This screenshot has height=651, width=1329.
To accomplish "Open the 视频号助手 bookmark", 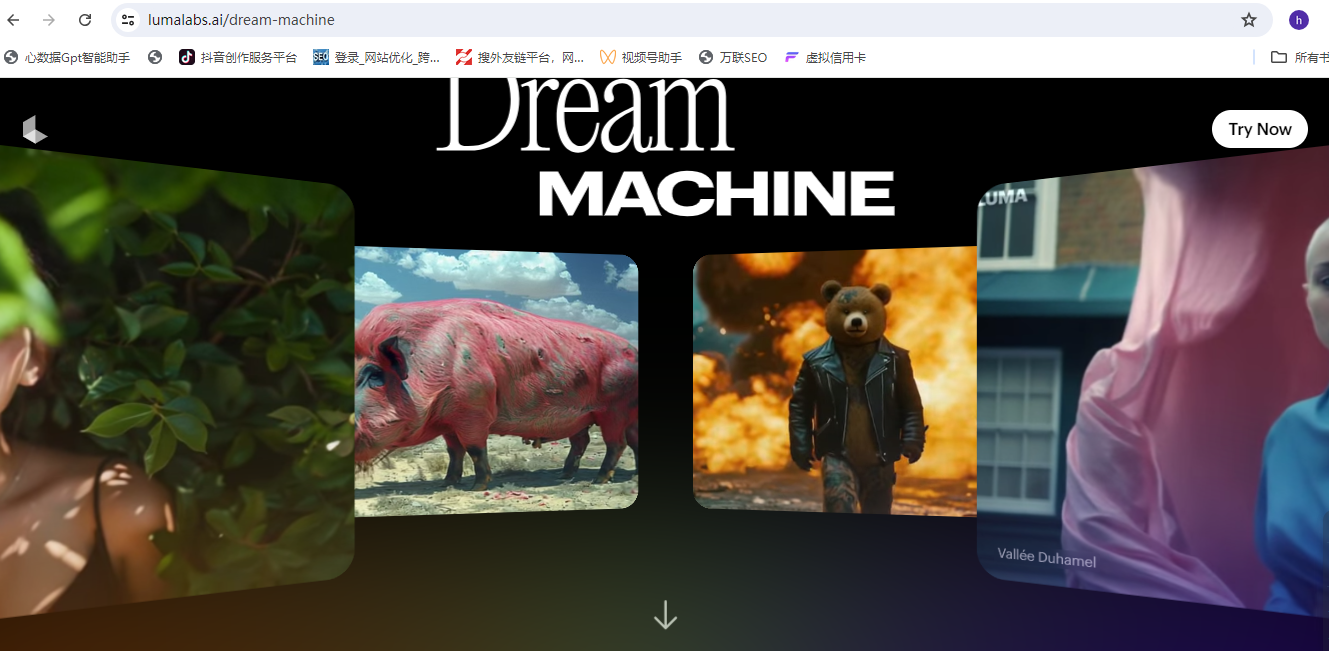I will click(x=641, y=58).
